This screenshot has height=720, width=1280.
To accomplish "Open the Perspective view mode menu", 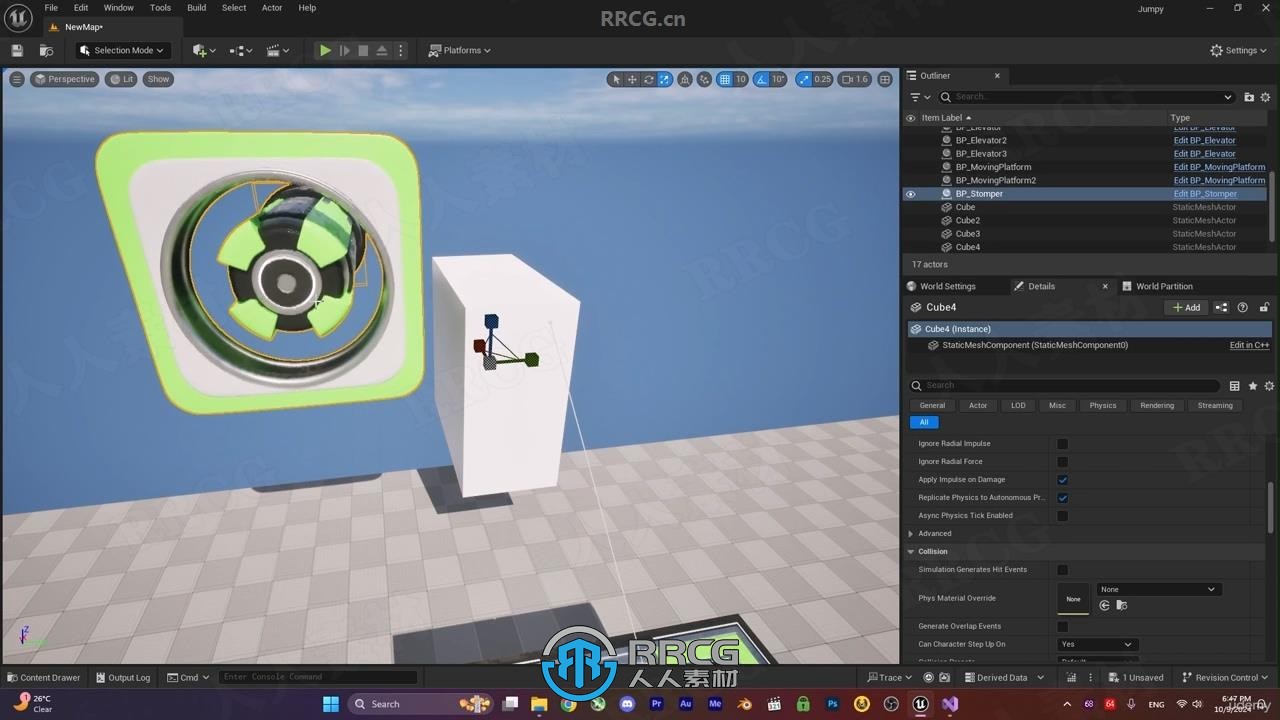I will tap(65, 79).
